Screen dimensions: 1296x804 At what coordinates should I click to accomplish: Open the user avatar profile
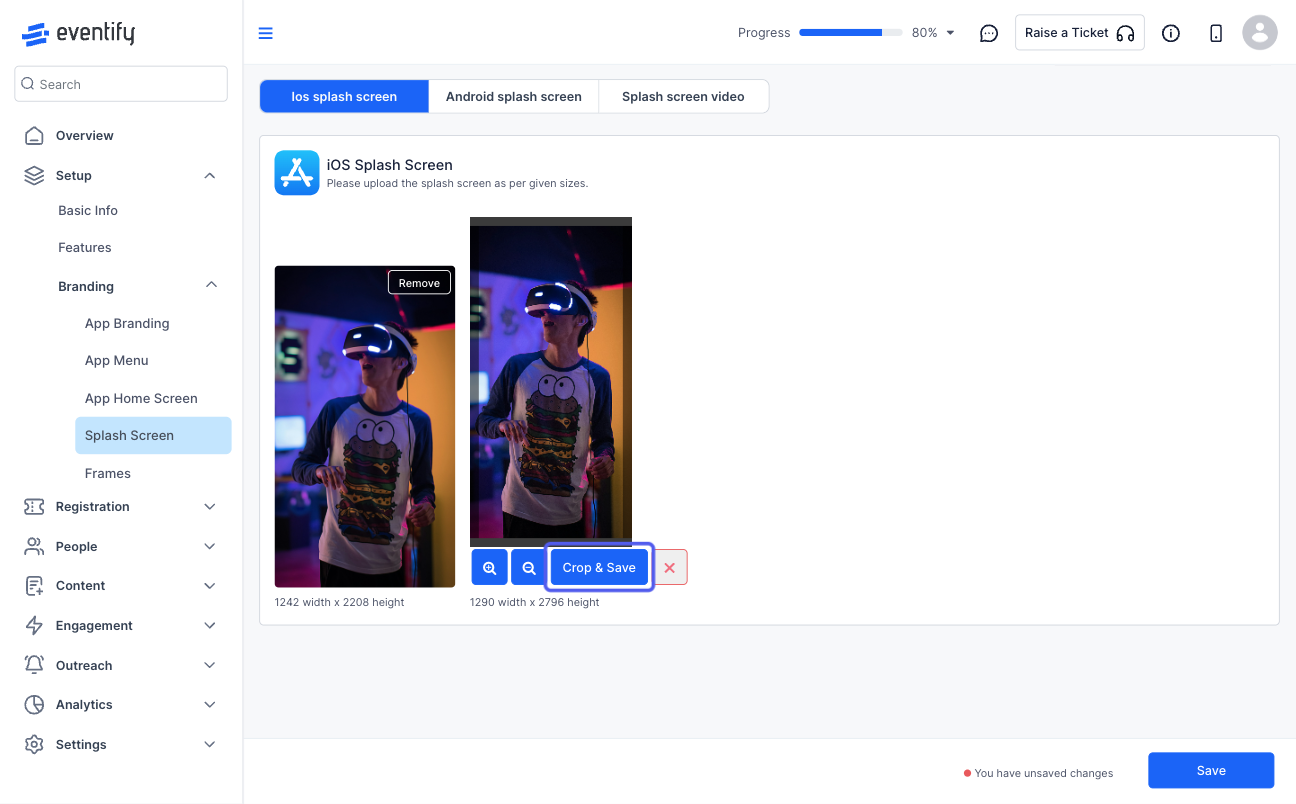(x=1260, y=33)
